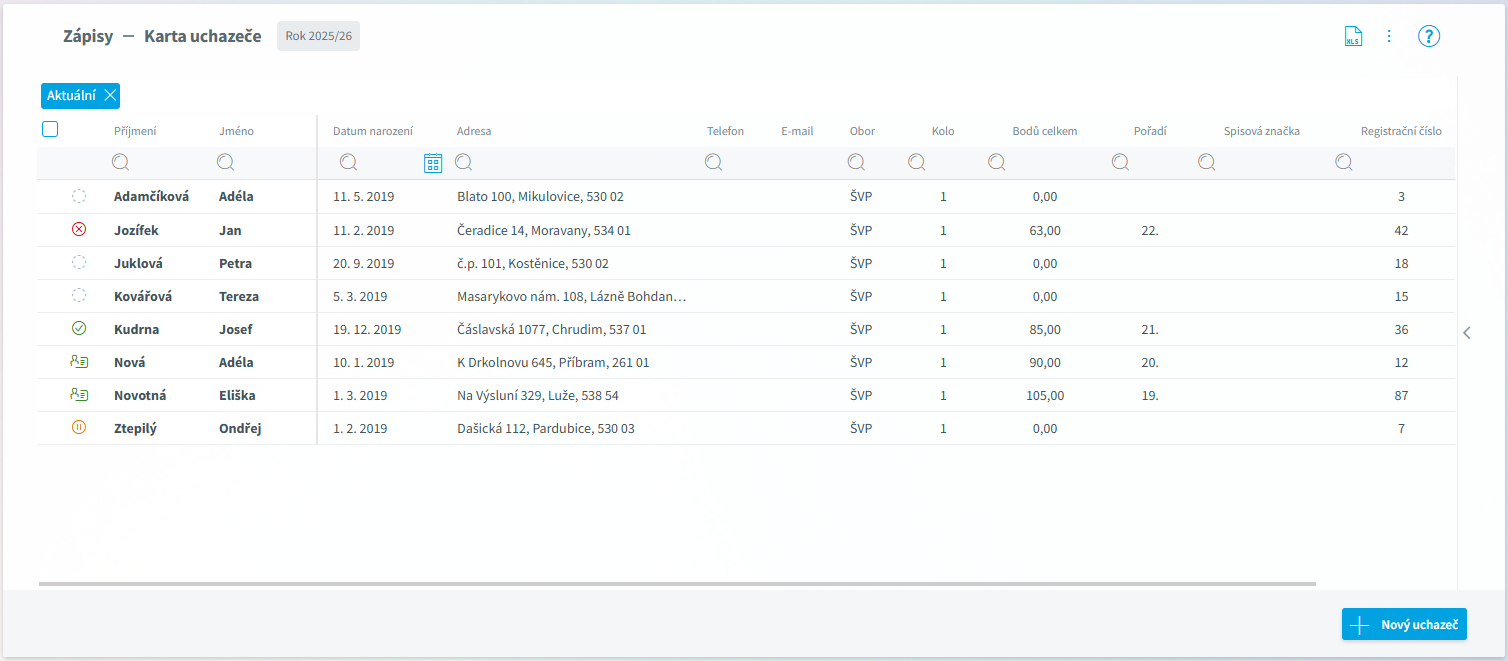This screenshot has height=661, width=1508.
Task: Sort by the E-mail column header
Action: (x=797, y=131)
